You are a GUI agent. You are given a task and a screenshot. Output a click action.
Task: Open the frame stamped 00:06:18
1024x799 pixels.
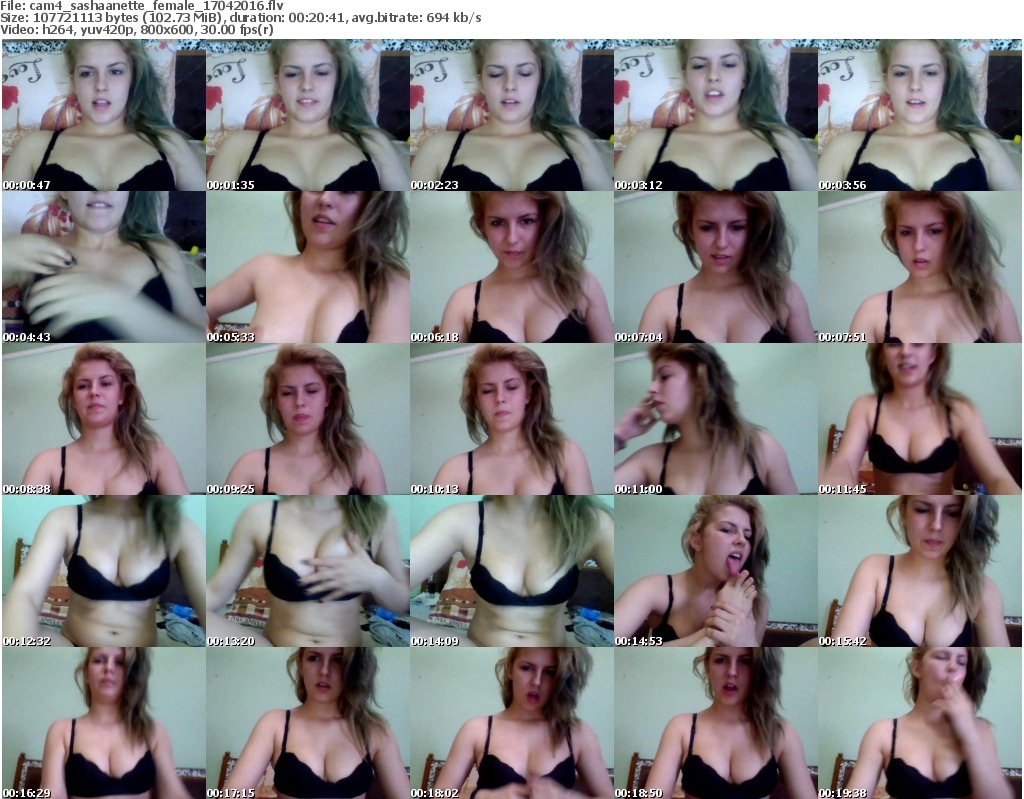[x=511, y=267]
